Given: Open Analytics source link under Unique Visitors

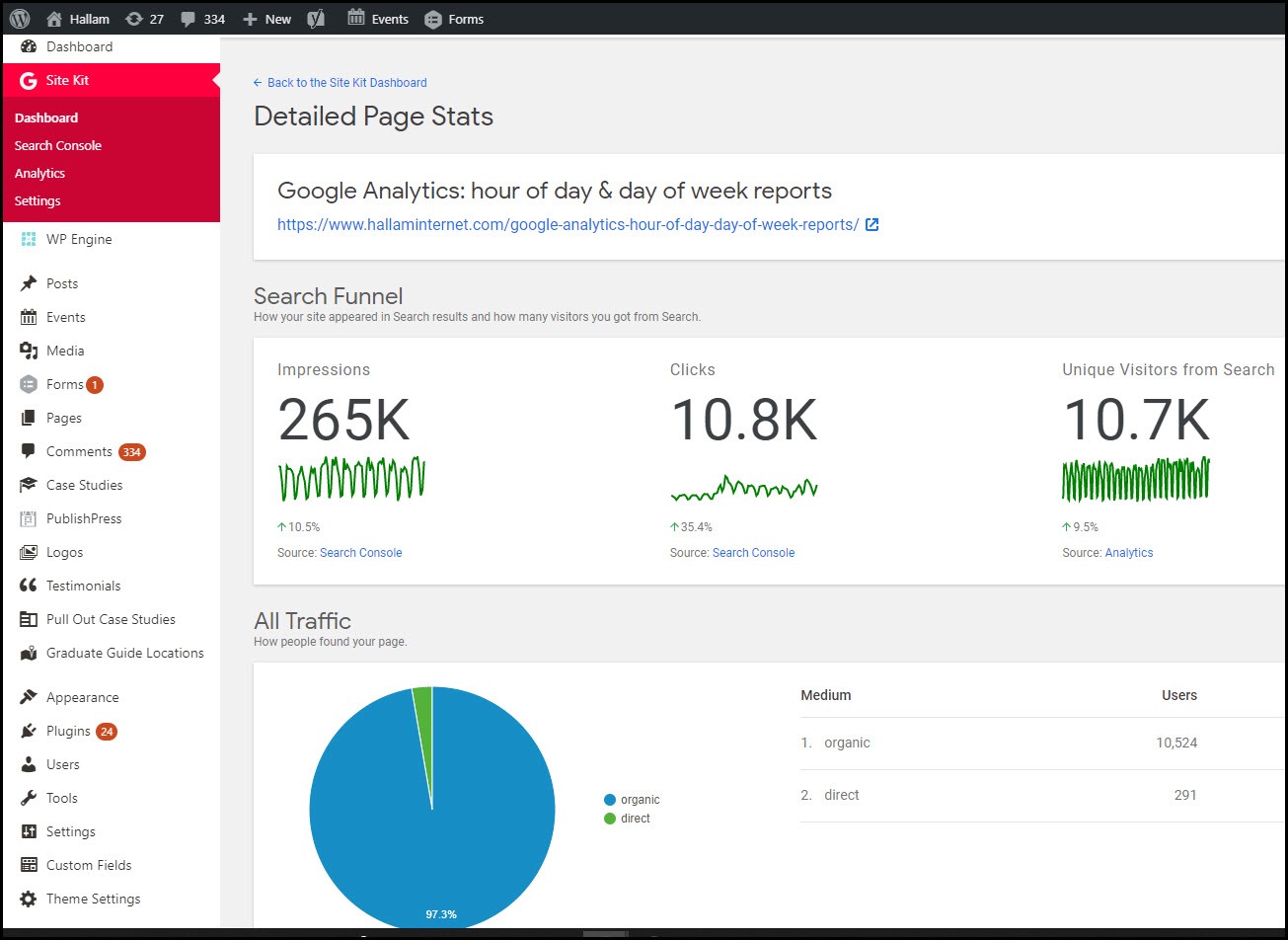Looking at the screenshot, I should pos(1129,553).
